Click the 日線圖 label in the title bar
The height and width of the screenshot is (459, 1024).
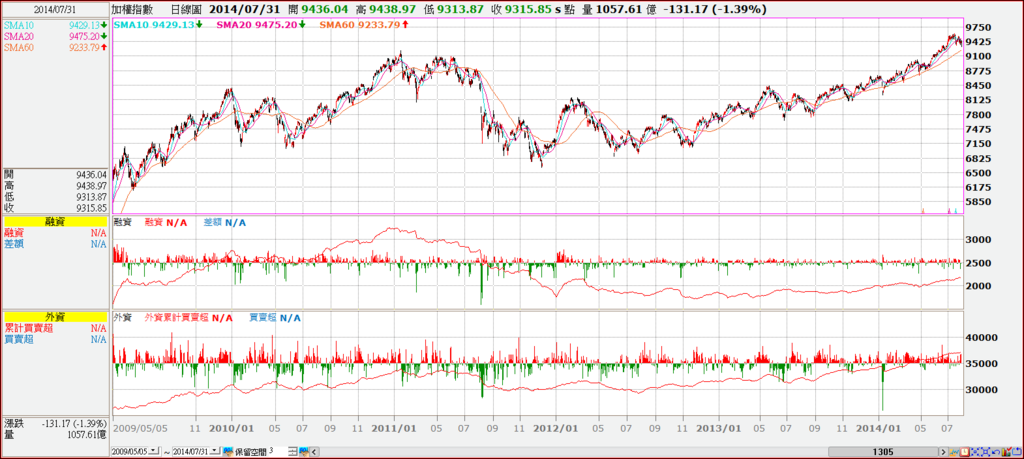pos(185,10)
